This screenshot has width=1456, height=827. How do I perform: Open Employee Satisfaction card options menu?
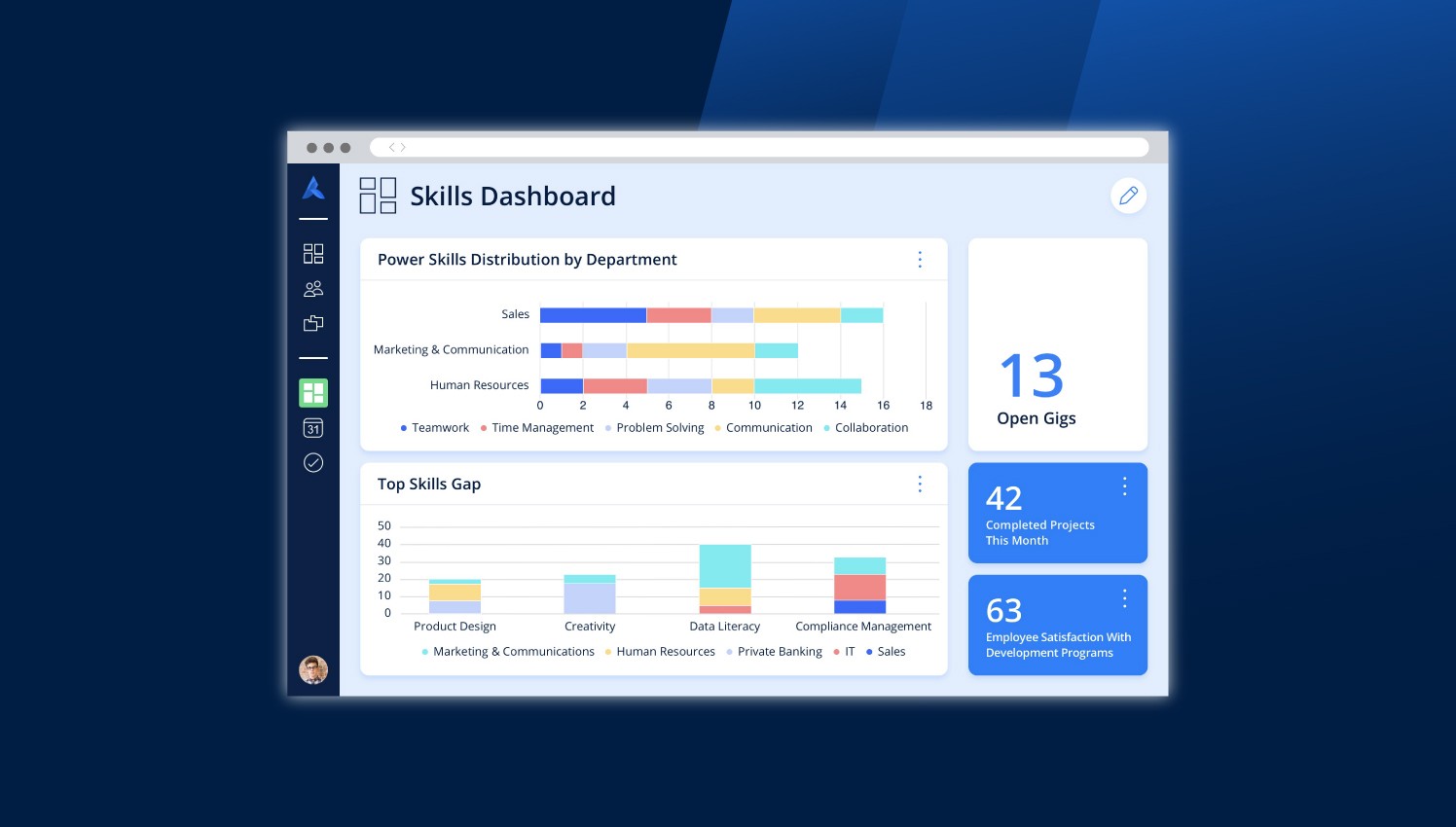click(x=1124, y=598)
